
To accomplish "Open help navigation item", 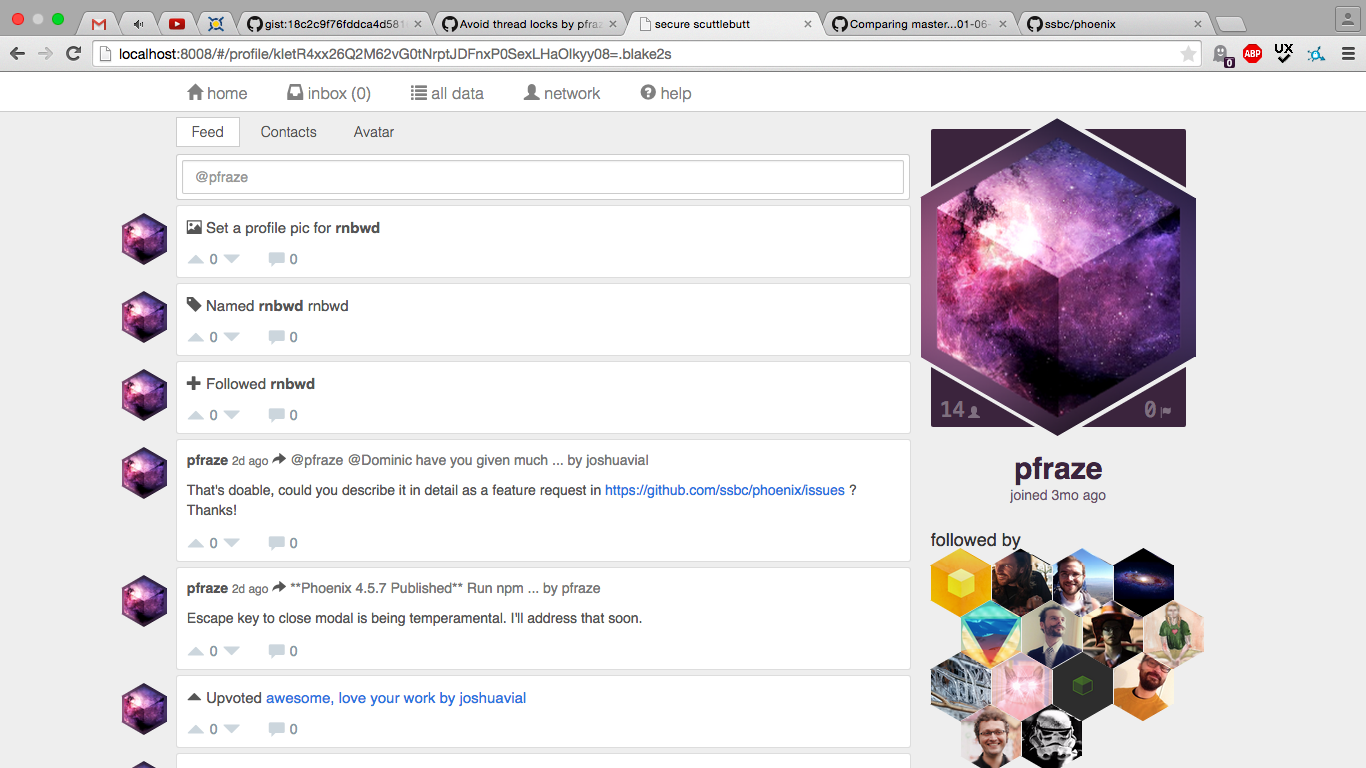I will pyautogui.click(x=666, y=93).
